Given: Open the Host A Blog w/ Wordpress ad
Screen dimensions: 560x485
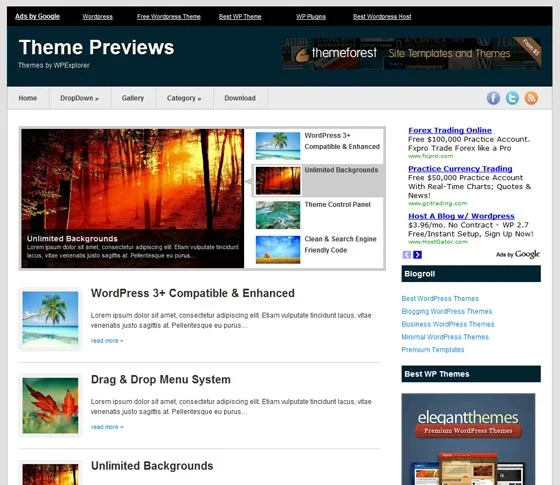Looking at the screenshot, I should pyautogui.click(x=461, y=216).
